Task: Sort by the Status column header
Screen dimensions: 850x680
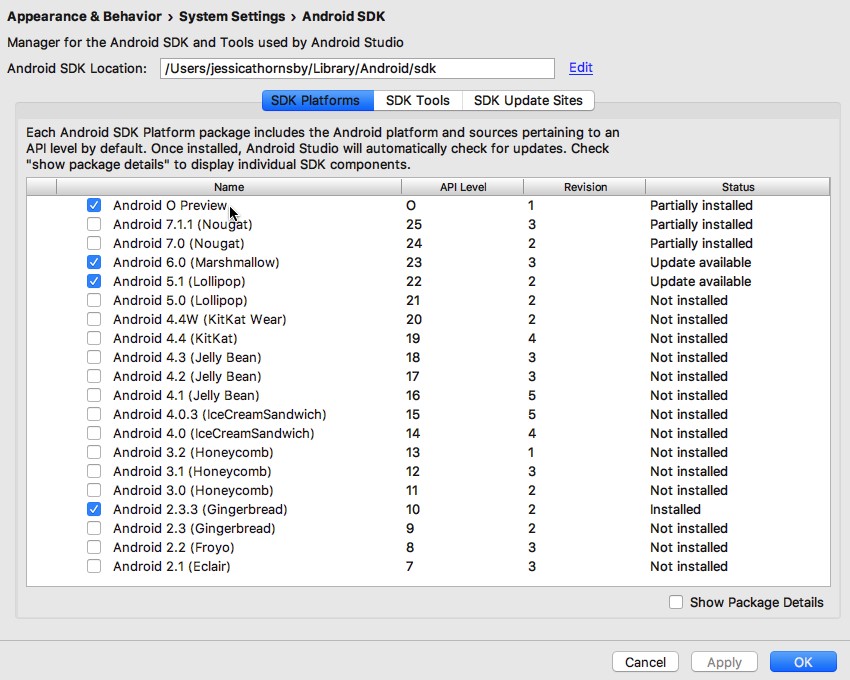Action: coord(738,187)
